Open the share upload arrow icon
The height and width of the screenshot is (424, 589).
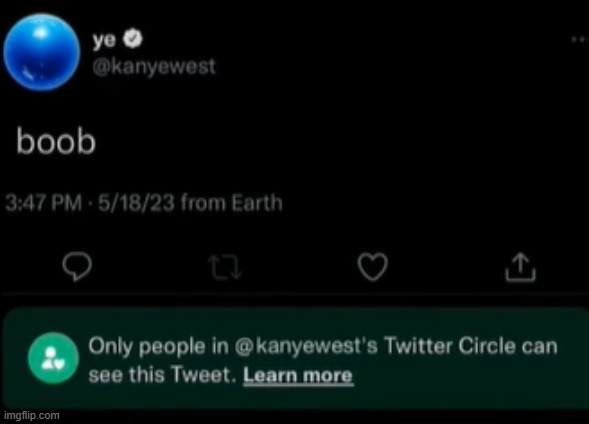520,267
